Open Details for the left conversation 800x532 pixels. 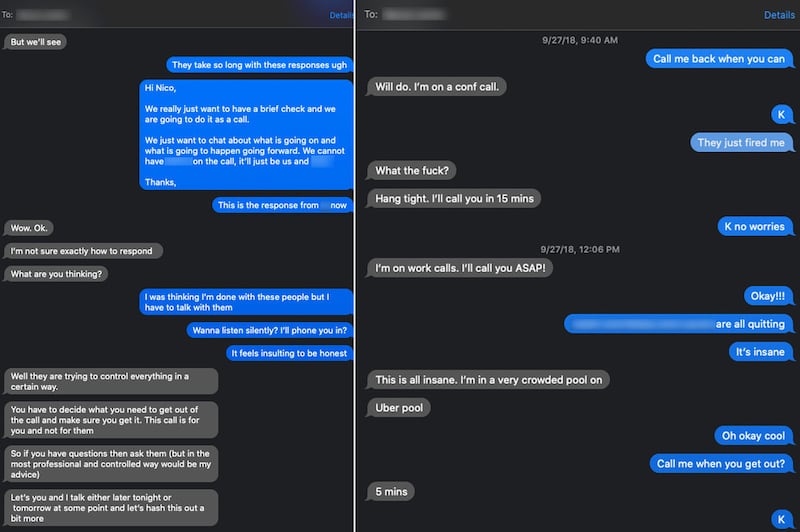coord(341,15)
